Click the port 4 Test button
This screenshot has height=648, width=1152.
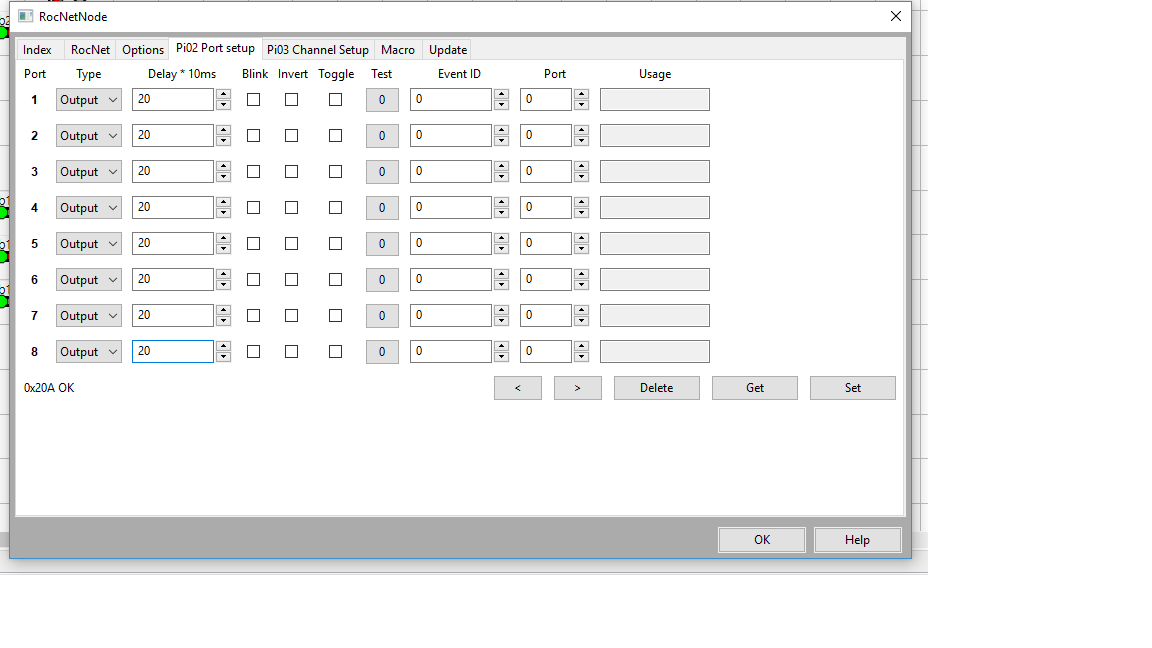(x=382, y=208)
